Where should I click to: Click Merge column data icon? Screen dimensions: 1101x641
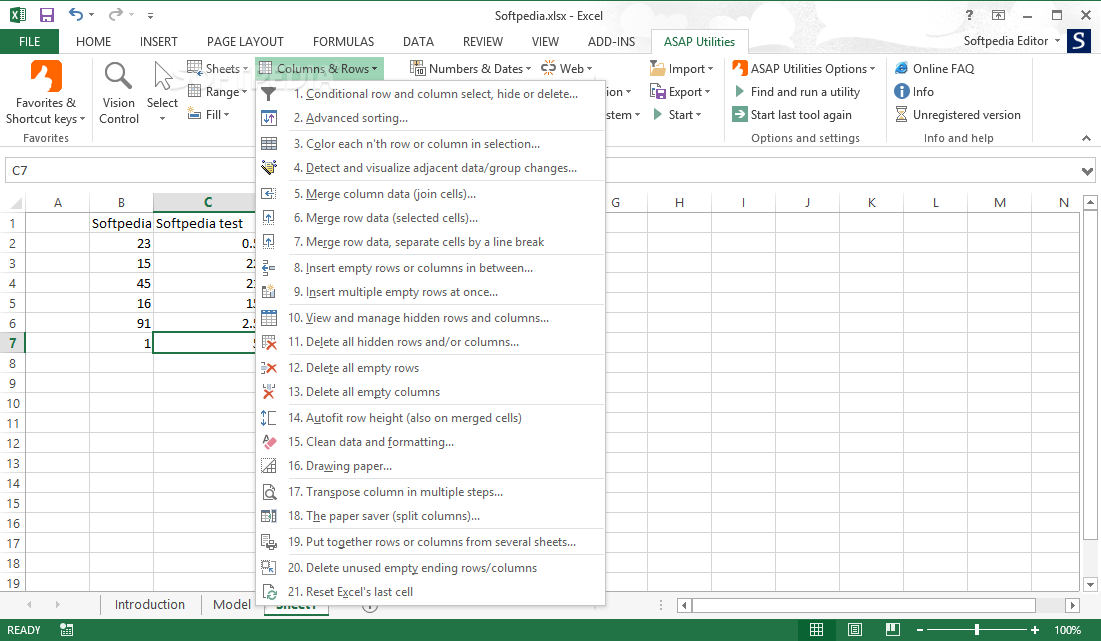tap(268, 194)
